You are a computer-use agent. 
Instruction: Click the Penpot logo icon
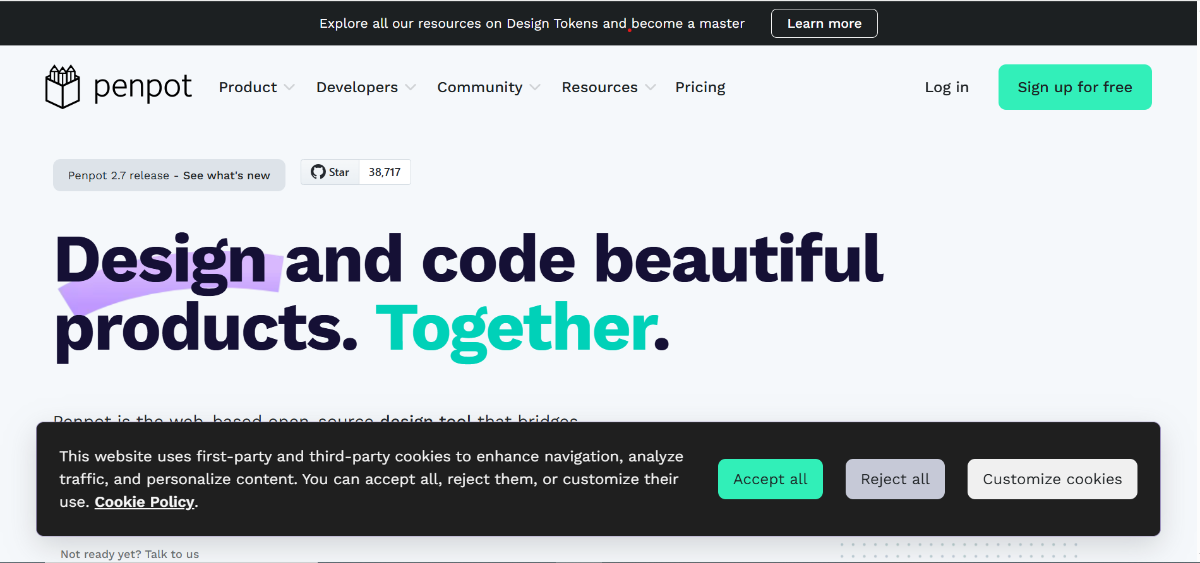tap(62, 87)
